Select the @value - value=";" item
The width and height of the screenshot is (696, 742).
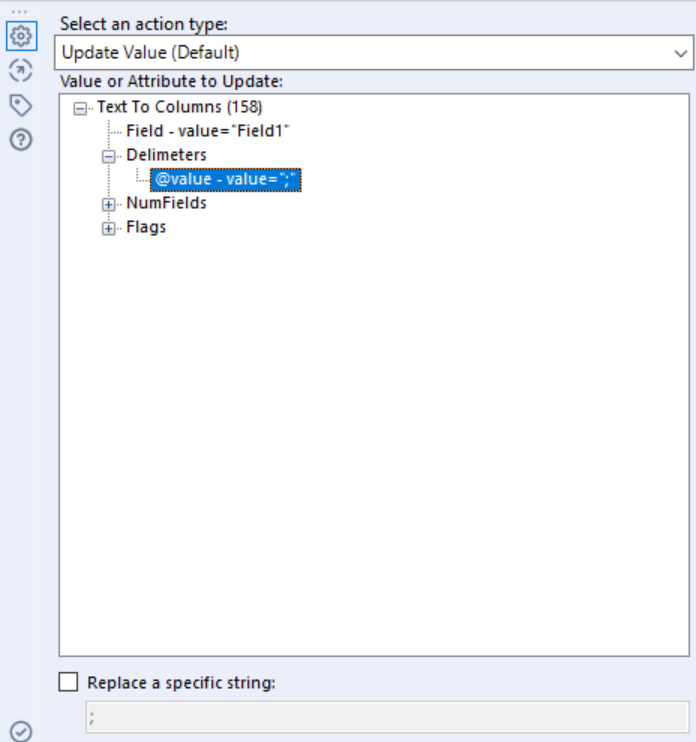225,180
